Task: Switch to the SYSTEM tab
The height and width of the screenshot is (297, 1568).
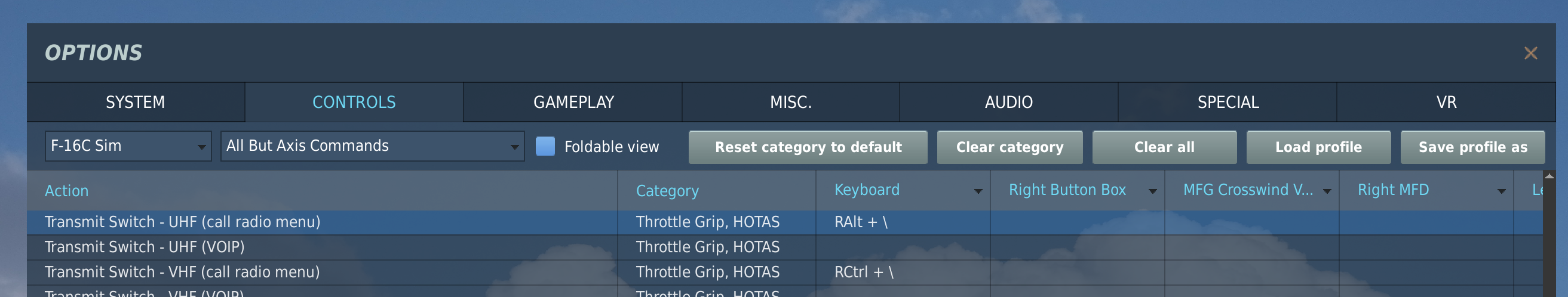Action: 136,102
